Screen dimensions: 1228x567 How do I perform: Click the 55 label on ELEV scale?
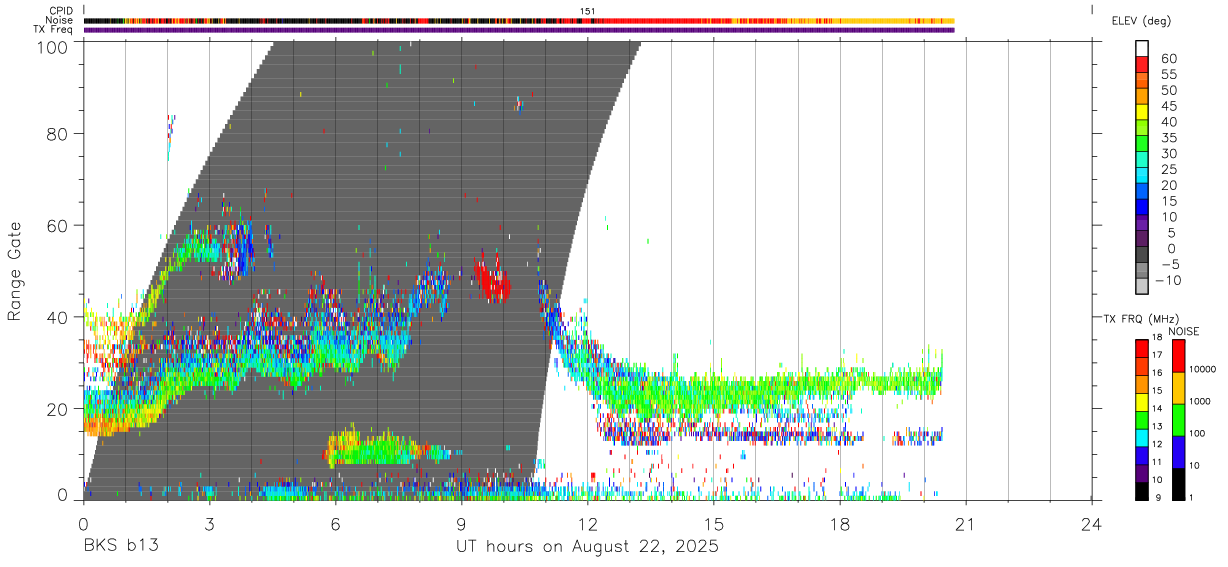pyautogui.click(x=1167, y=75)
